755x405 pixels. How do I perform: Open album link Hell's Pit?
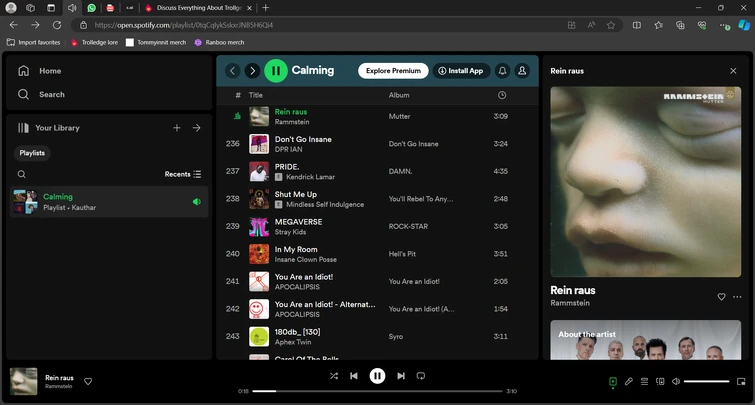402,254
